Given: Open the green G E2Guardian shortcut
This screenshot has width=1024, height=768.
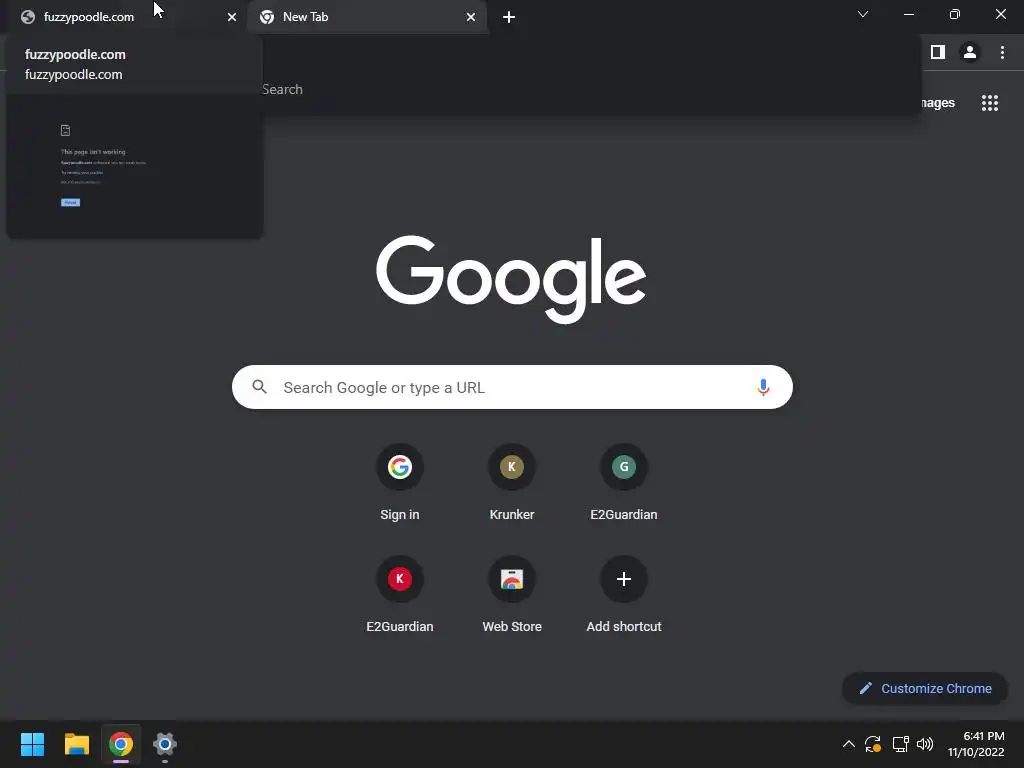Looking at the screenshot, I should pyautogui.click(x=624, y=483).
